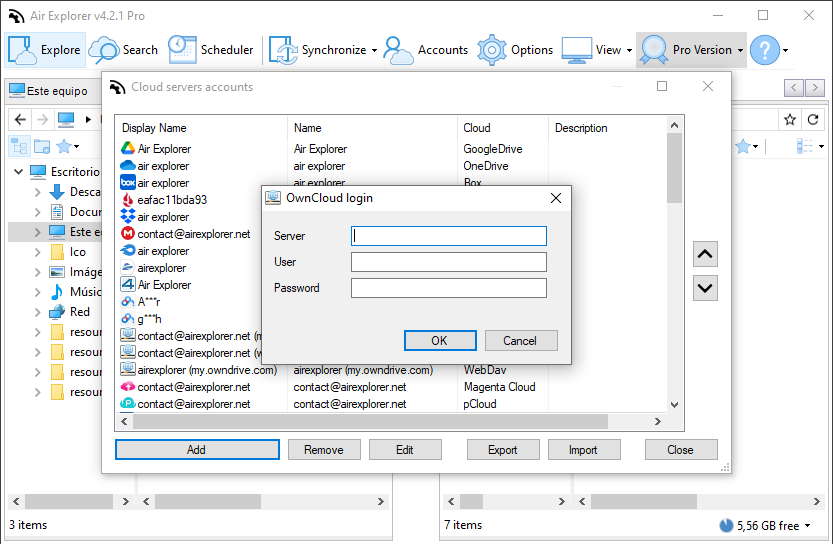Expand the View dropdown arrow
The image size is (833, 544).
point(630,50)
